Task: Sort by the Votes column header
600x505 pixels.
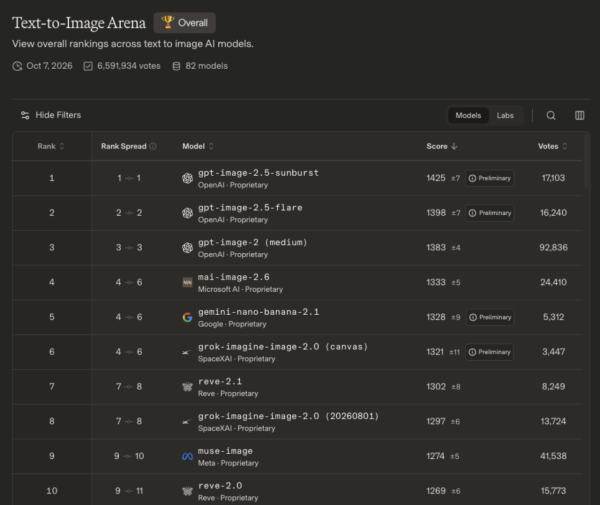Action: (553, 146)
